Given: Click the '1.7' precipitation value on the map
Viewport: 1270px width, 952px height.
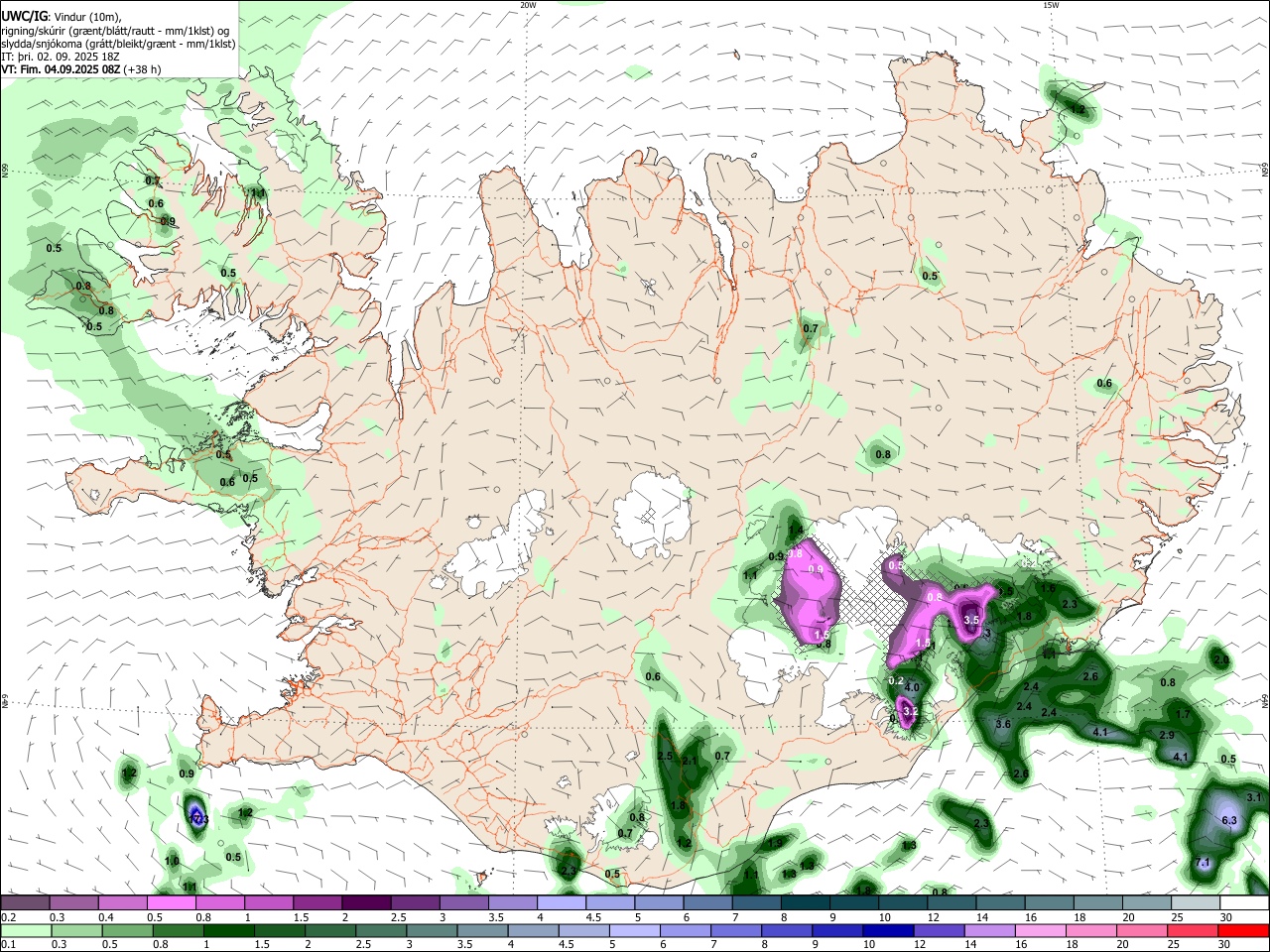Looking at the screenshot, I should [x=1183, y=714].
